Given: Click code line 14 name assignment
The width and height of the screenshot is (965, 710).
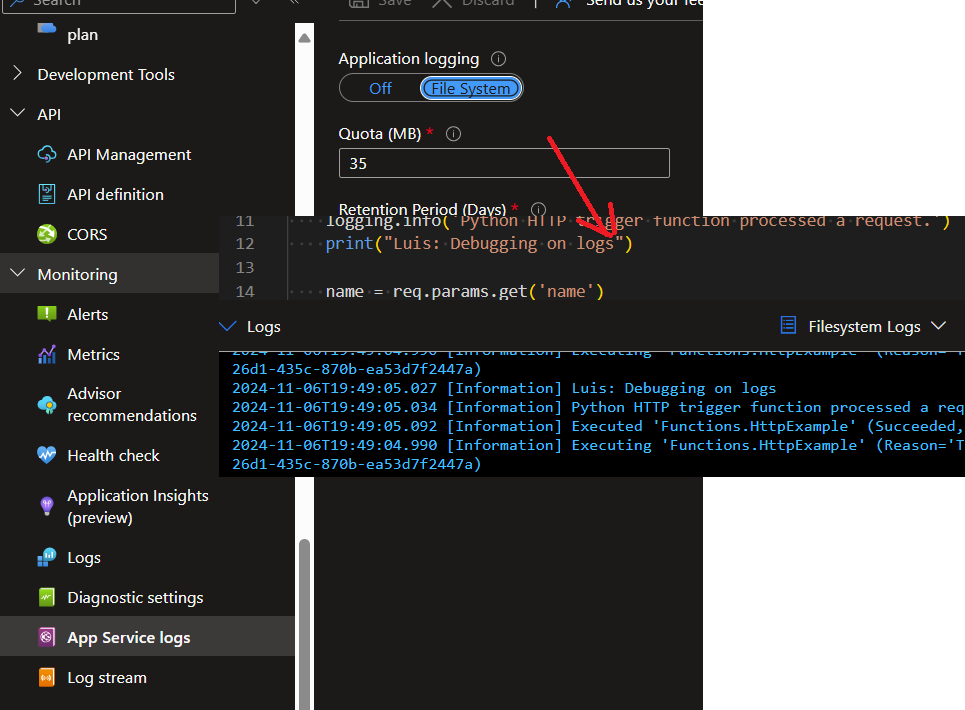Looking at the screenshot, I should click(x=465, y=292).
